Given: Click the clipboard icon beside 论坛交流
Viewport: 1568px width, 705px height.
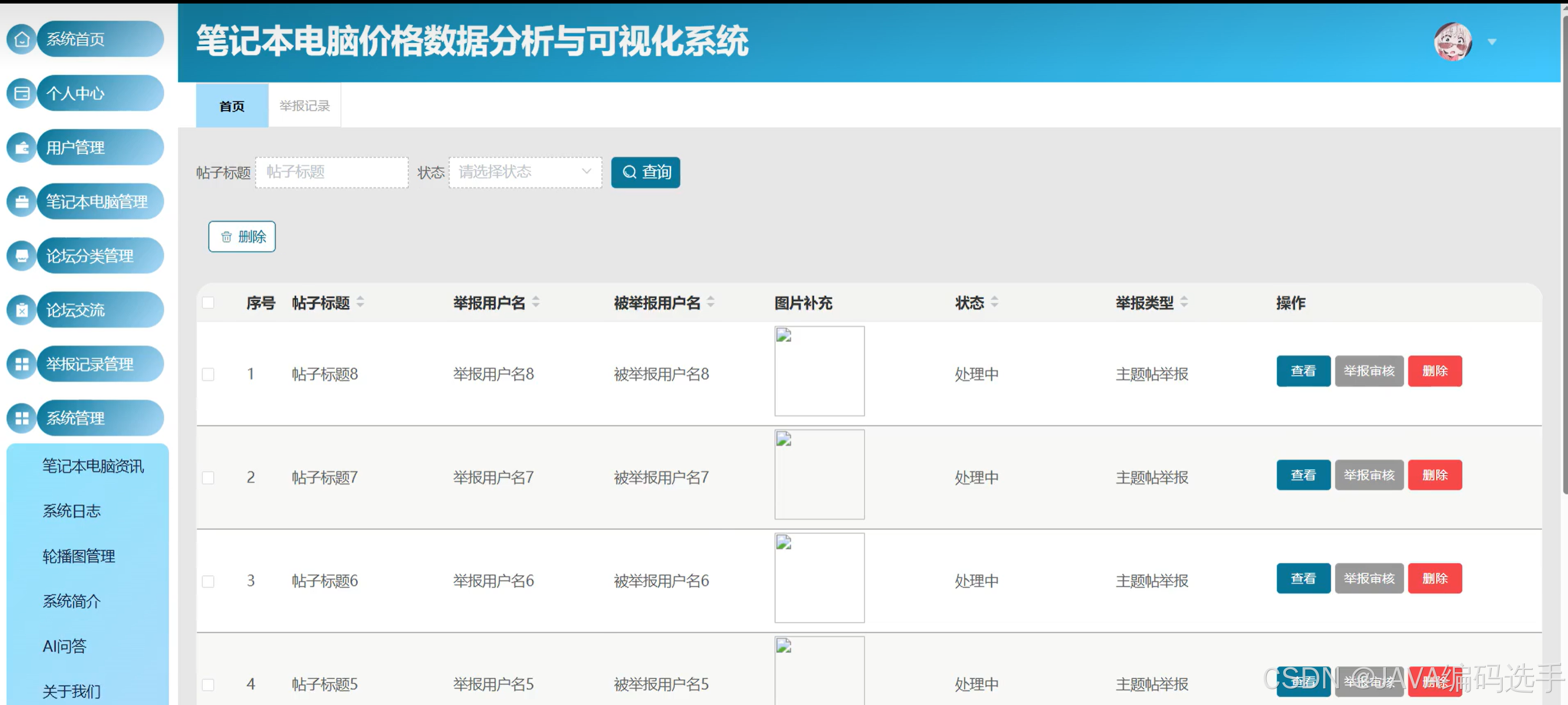Looking at the screenshot, I should tap(22, 310).
